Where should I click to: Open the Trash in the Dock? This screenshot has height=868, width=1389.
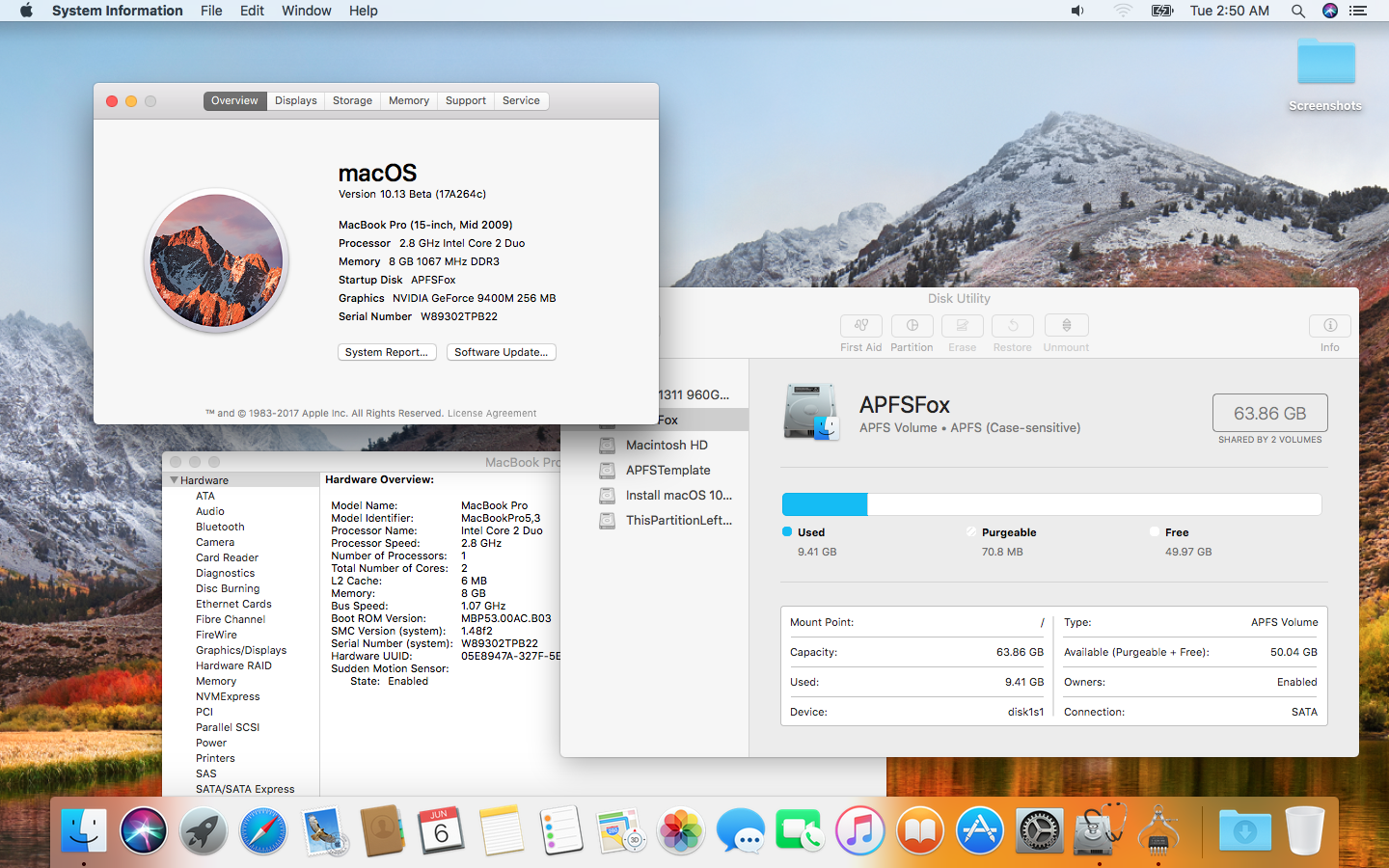point(1304,830)
